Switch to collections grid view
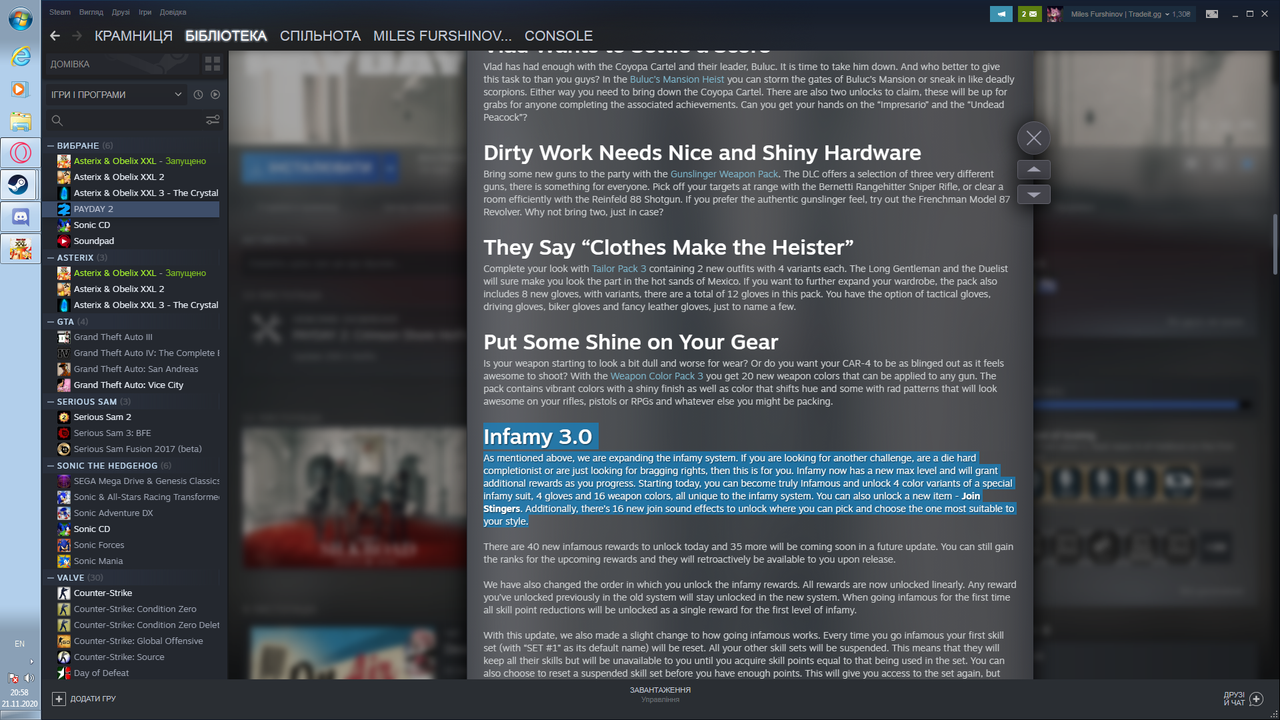 coord(212,64)
